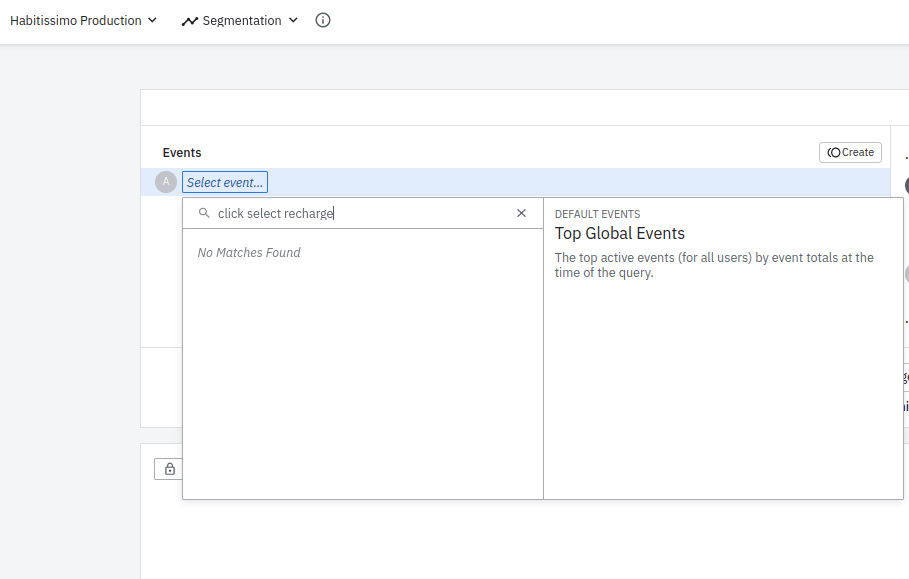Click the gray A event badge
Screen dimensions: 909x579
166,182
